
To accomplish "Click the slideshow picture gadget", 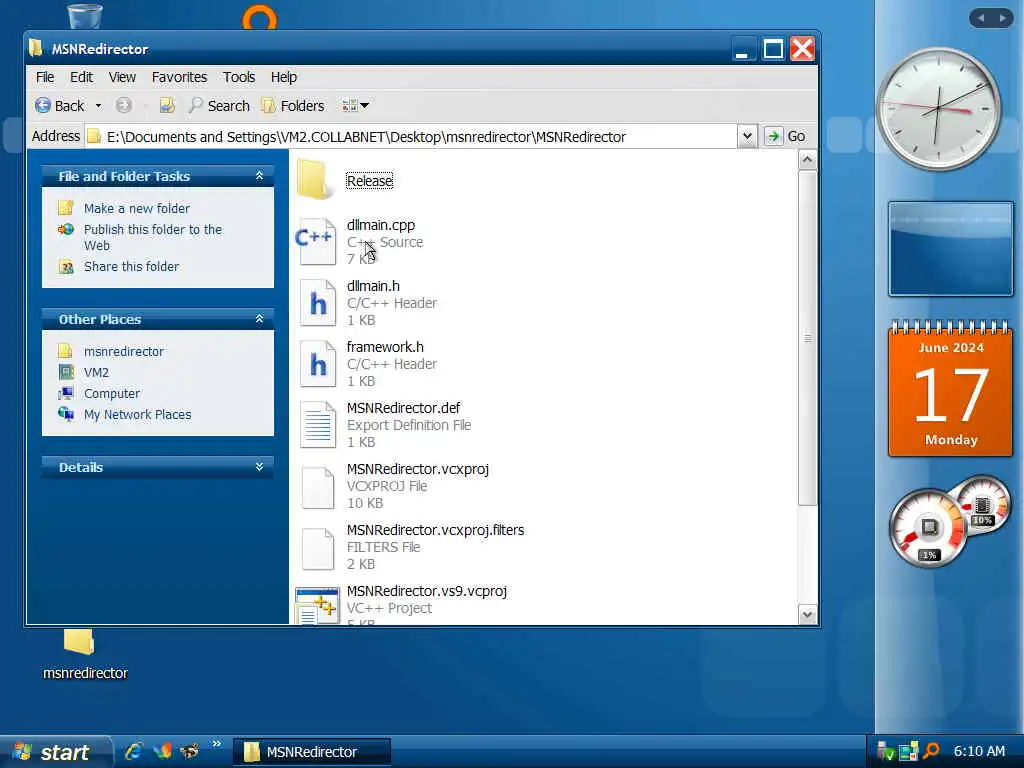I will (950, 249).
